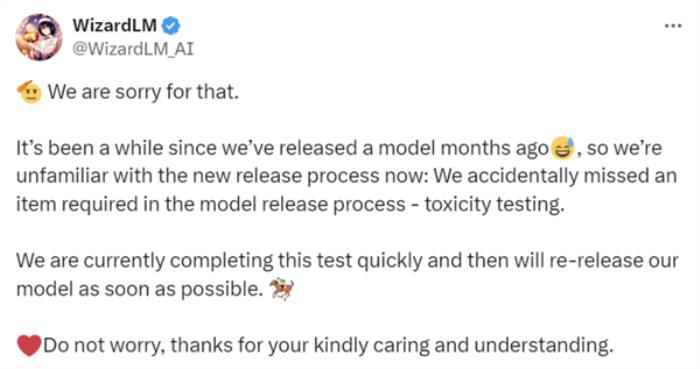
Task: Click the 'We are sorry for that.' sentence
Action: click(x=143, y=92)
